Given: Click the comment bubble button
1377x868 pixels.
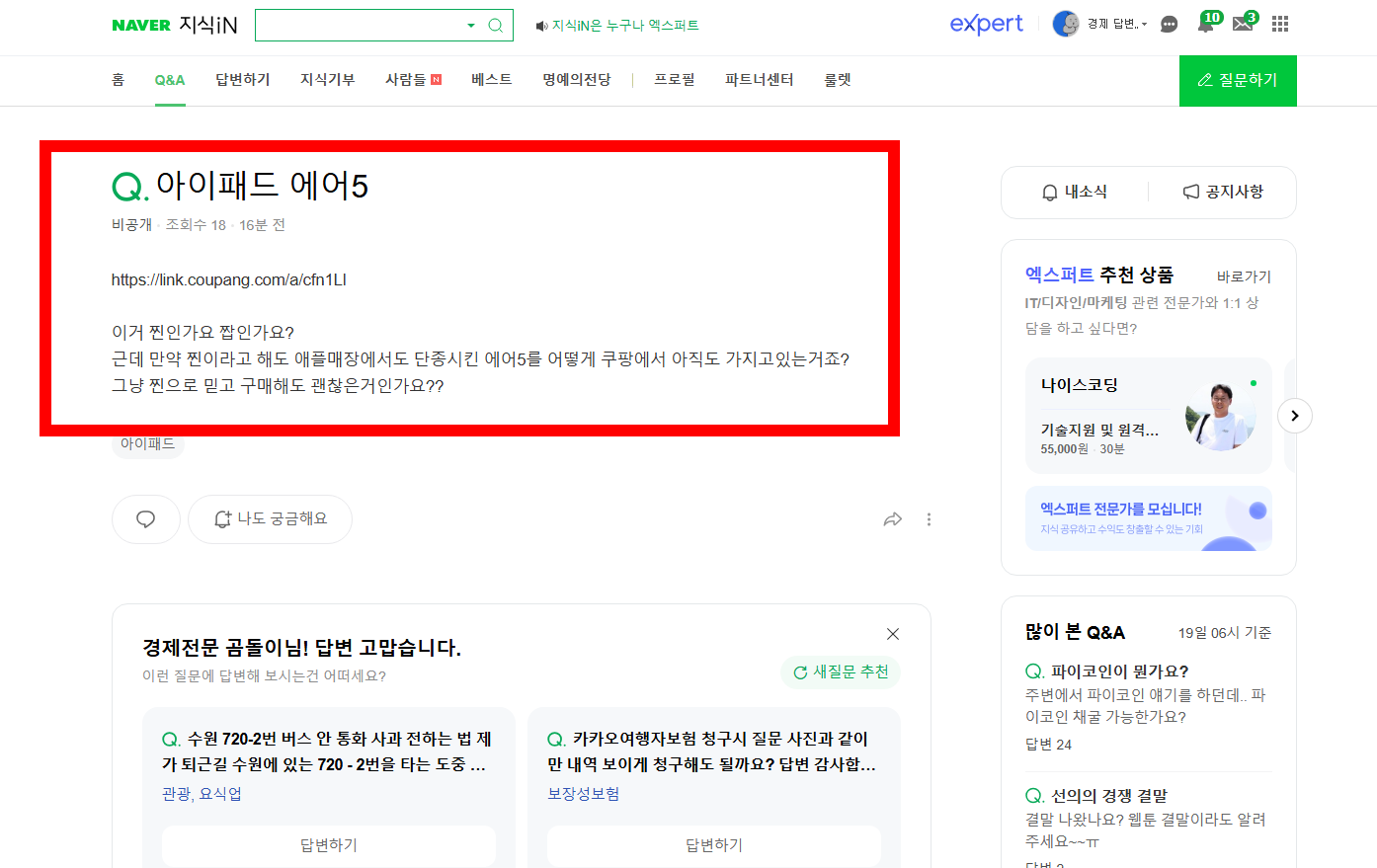Looking at the screenshot, I should [x=146, y=519].
